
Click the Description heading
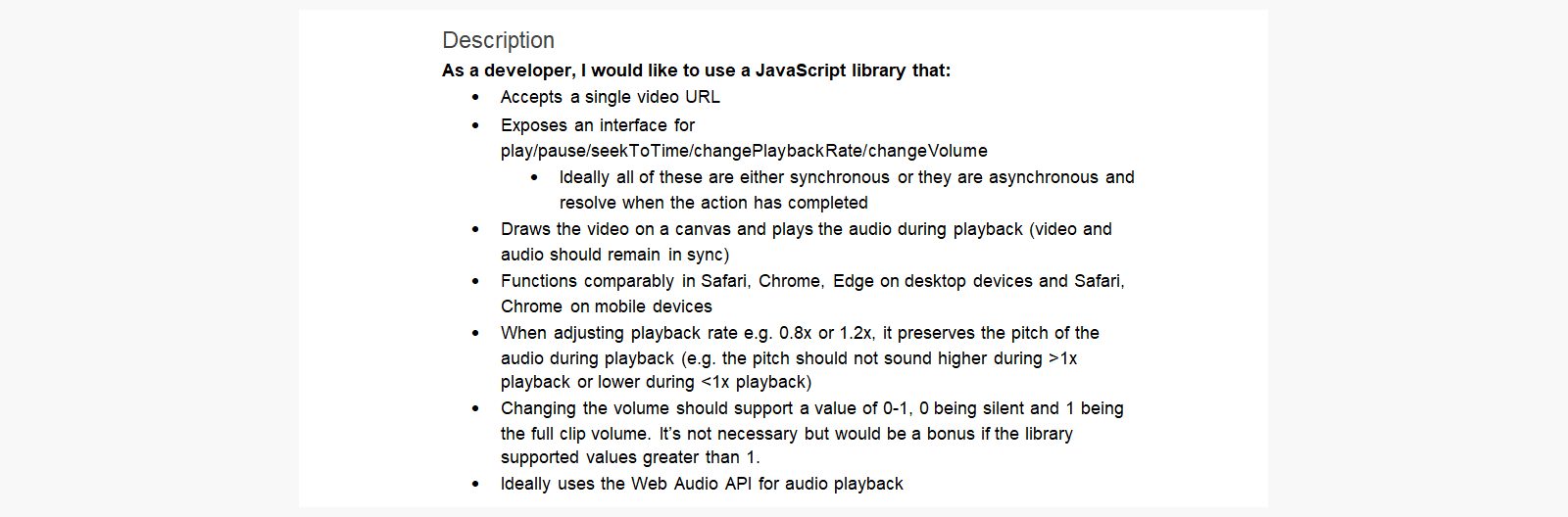click(498, 40)
